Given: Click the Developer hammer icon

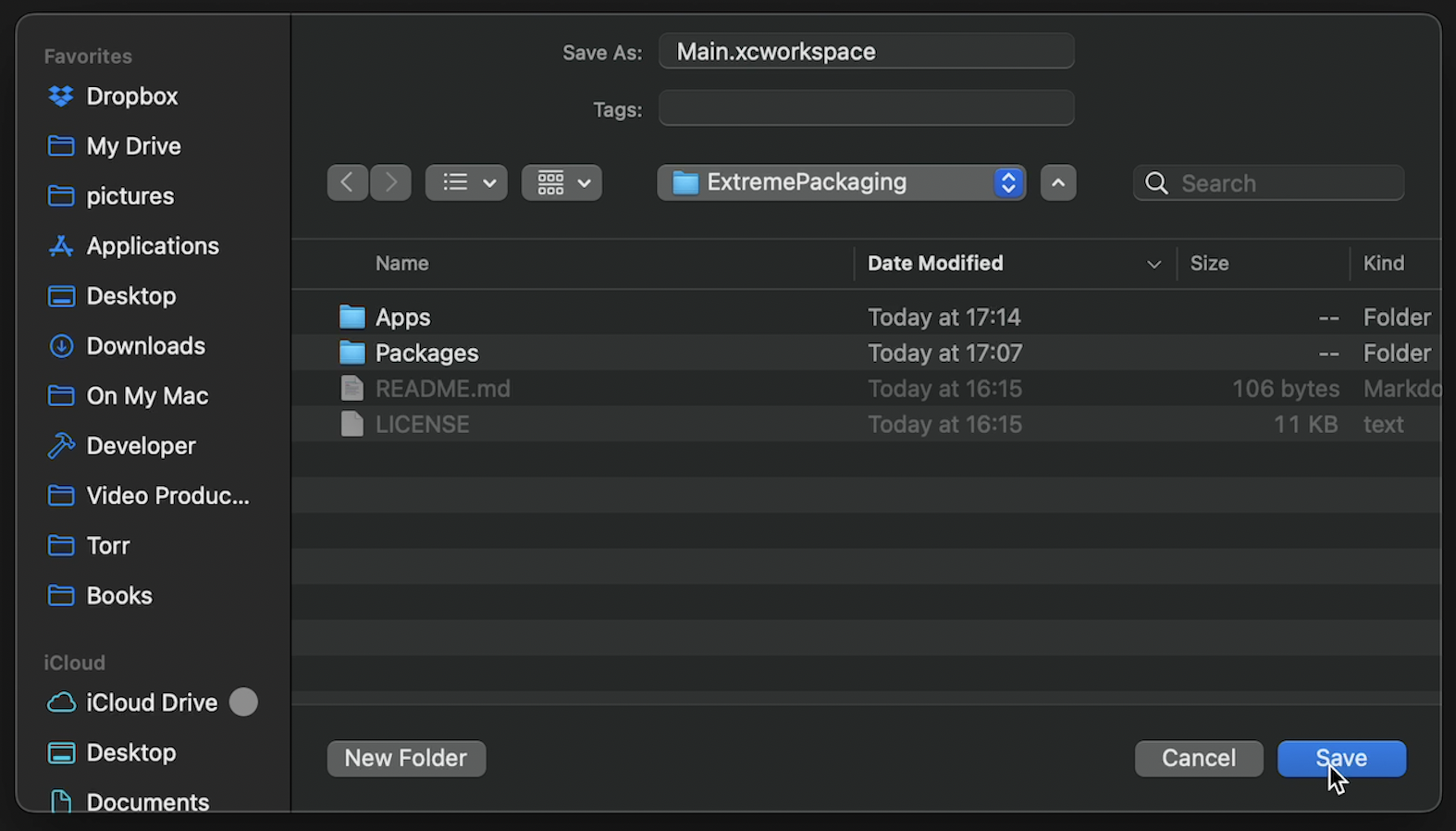Looking at the screenshot, I should point(61,446).
